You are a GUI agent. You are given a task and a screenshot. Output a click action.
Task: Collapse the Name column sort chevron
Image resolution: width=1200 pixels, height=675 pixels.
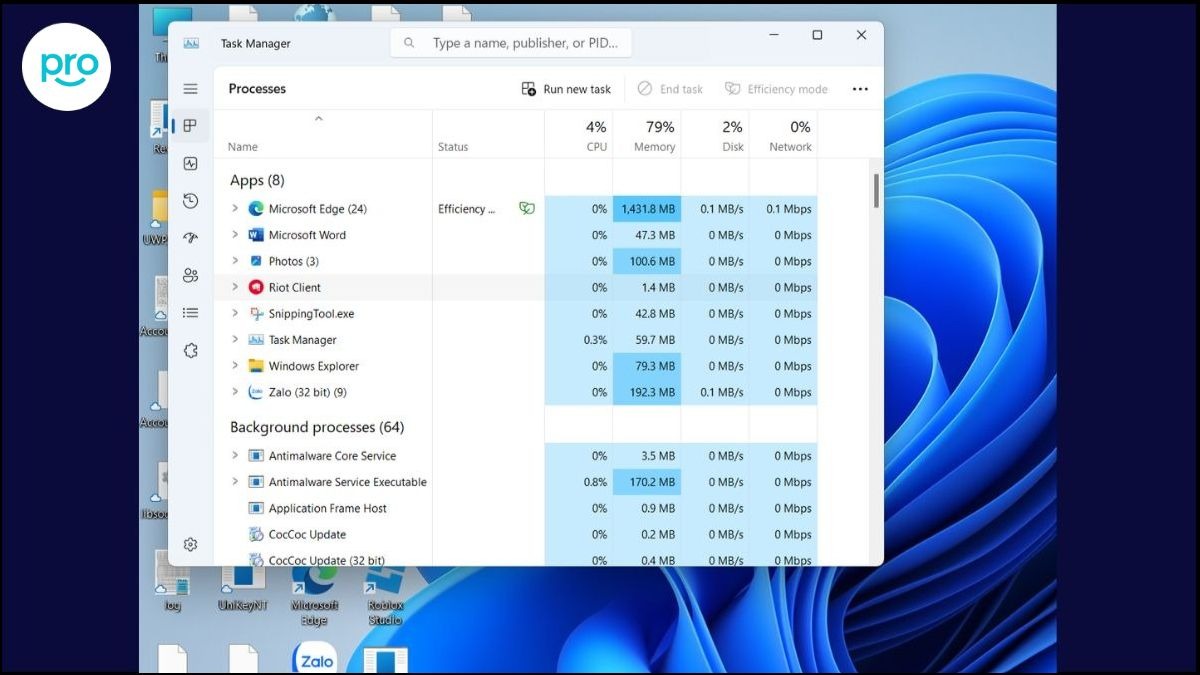point(319,118)
